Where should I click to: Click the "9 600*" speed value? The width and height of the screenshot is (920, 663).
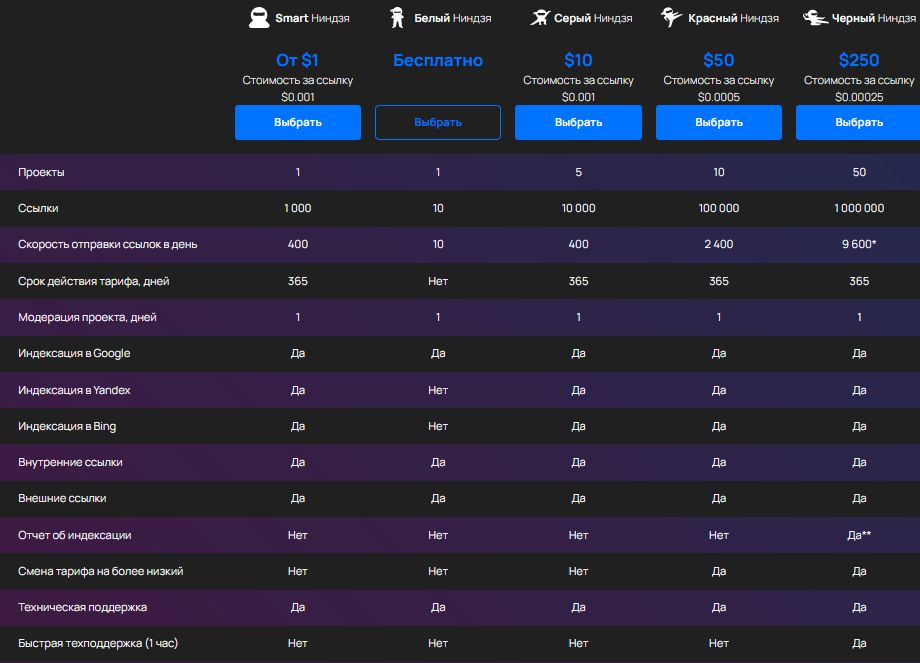click(x=858, y=244)
